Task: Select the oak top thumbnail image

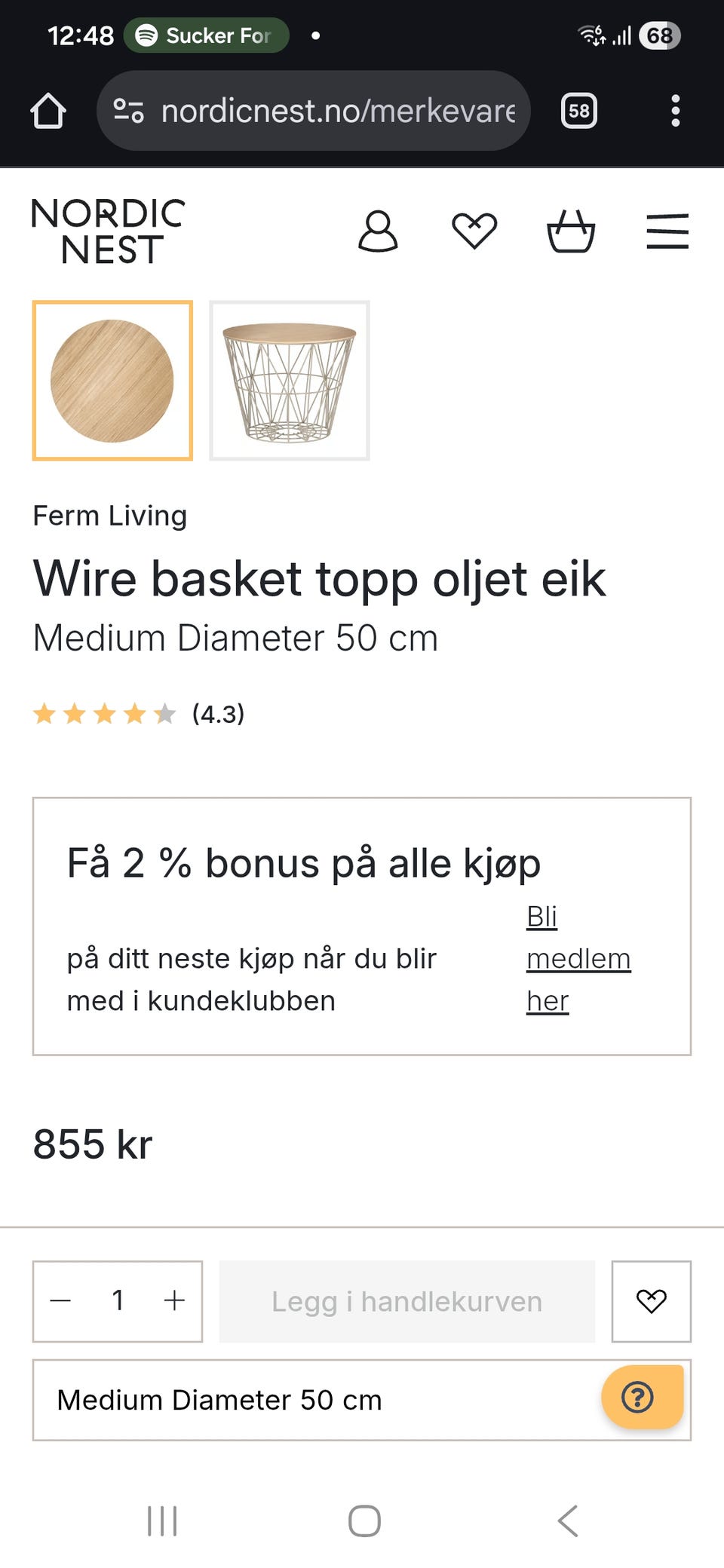Action: coord(112,381)
